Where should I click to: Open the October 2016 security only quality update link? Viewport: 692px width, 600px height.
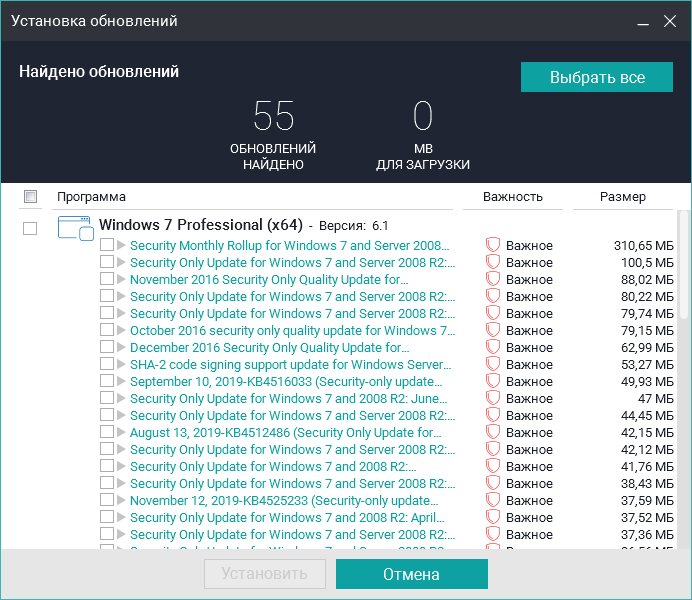[293, 330]
